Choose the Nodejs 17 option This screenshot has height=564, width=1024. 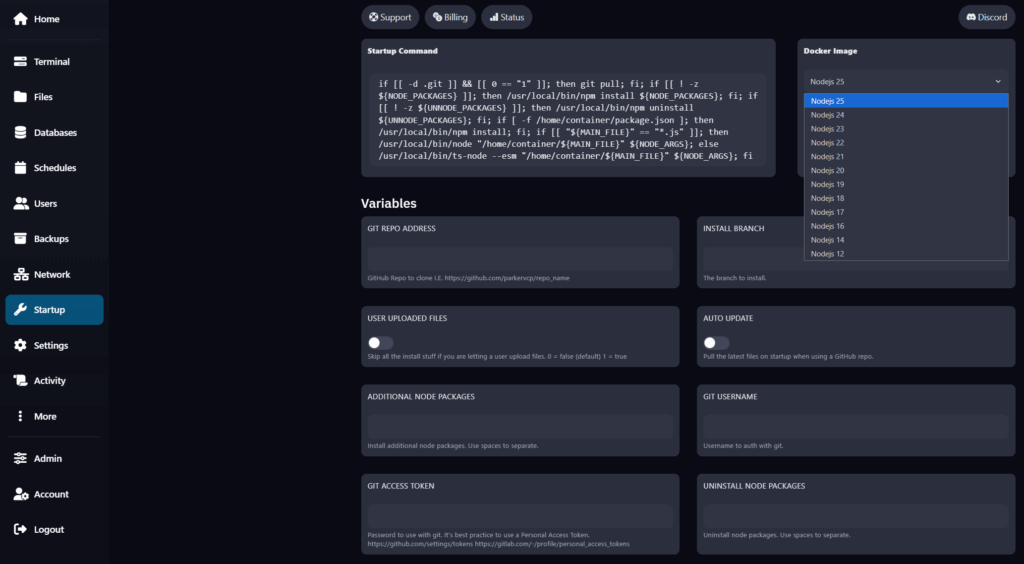tap(906, 212)
